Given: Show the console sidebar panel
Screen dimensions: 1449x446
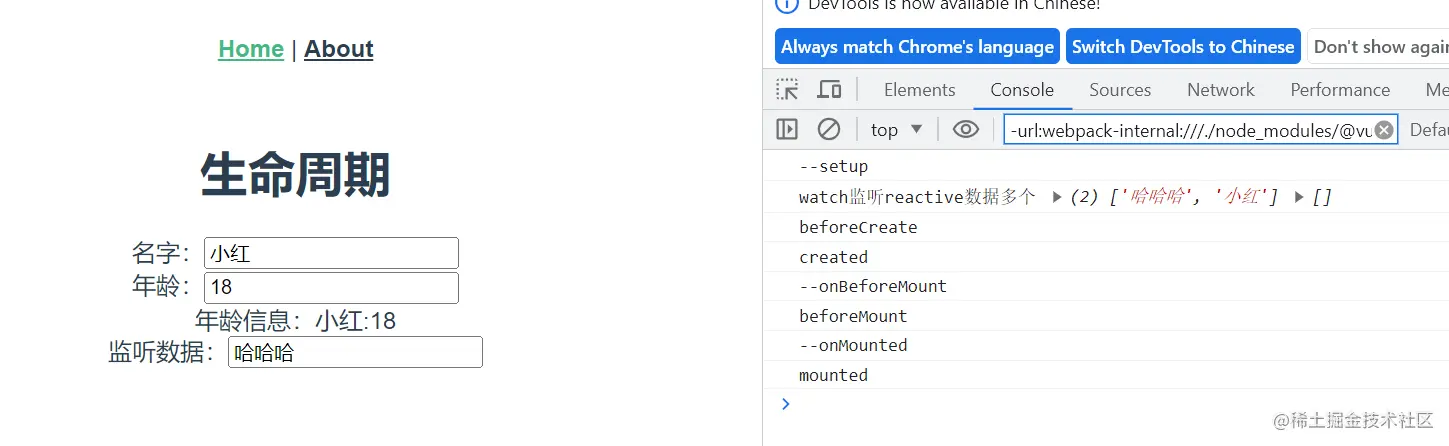Looking at the screenshot, I should [x=788, y=129].
